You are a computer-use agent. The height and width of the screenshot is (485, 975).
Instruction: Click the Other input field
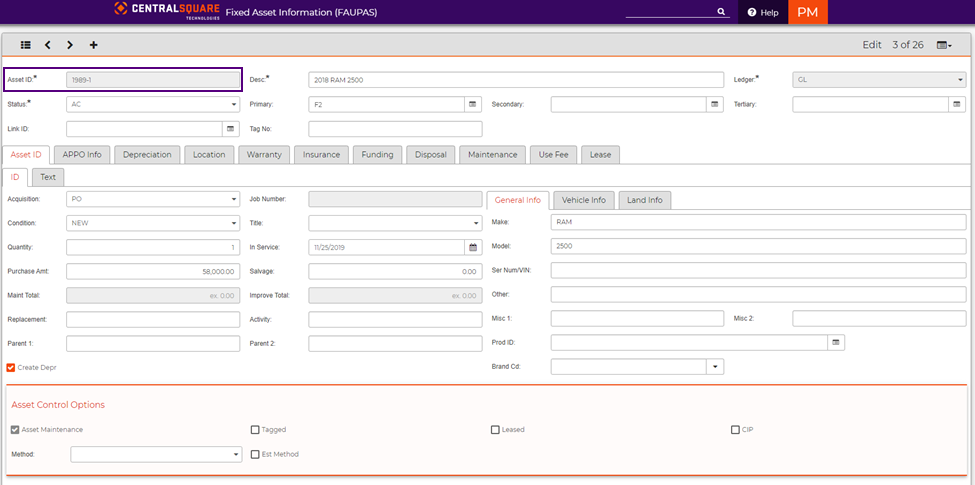point(759,294)
